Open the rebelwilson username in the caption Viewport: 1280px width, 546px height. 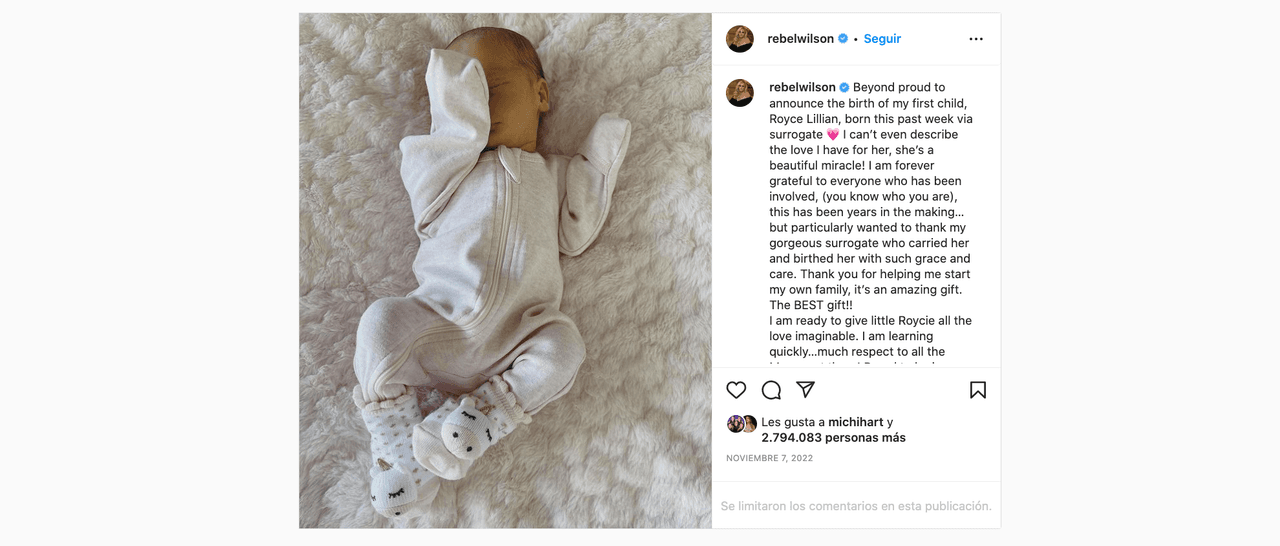[x=802, y=87]
